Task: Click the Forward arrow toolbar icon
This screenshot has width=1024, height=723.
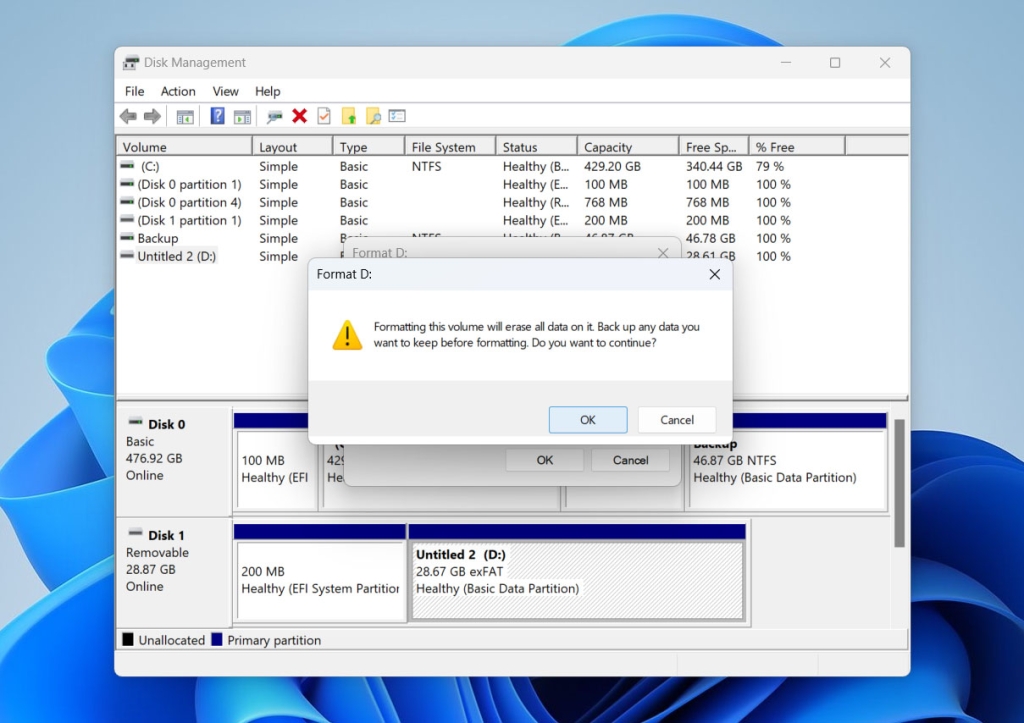Action: pos(152,117)
